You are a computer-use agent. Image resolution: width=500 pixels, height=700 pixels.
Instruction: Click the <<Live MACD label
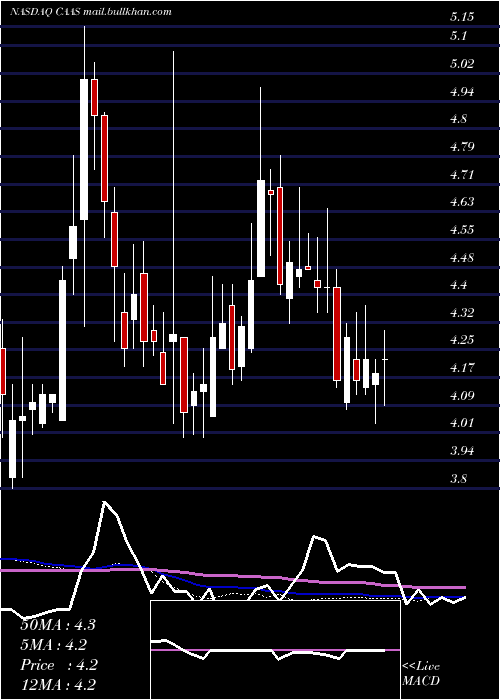point(421,674)
